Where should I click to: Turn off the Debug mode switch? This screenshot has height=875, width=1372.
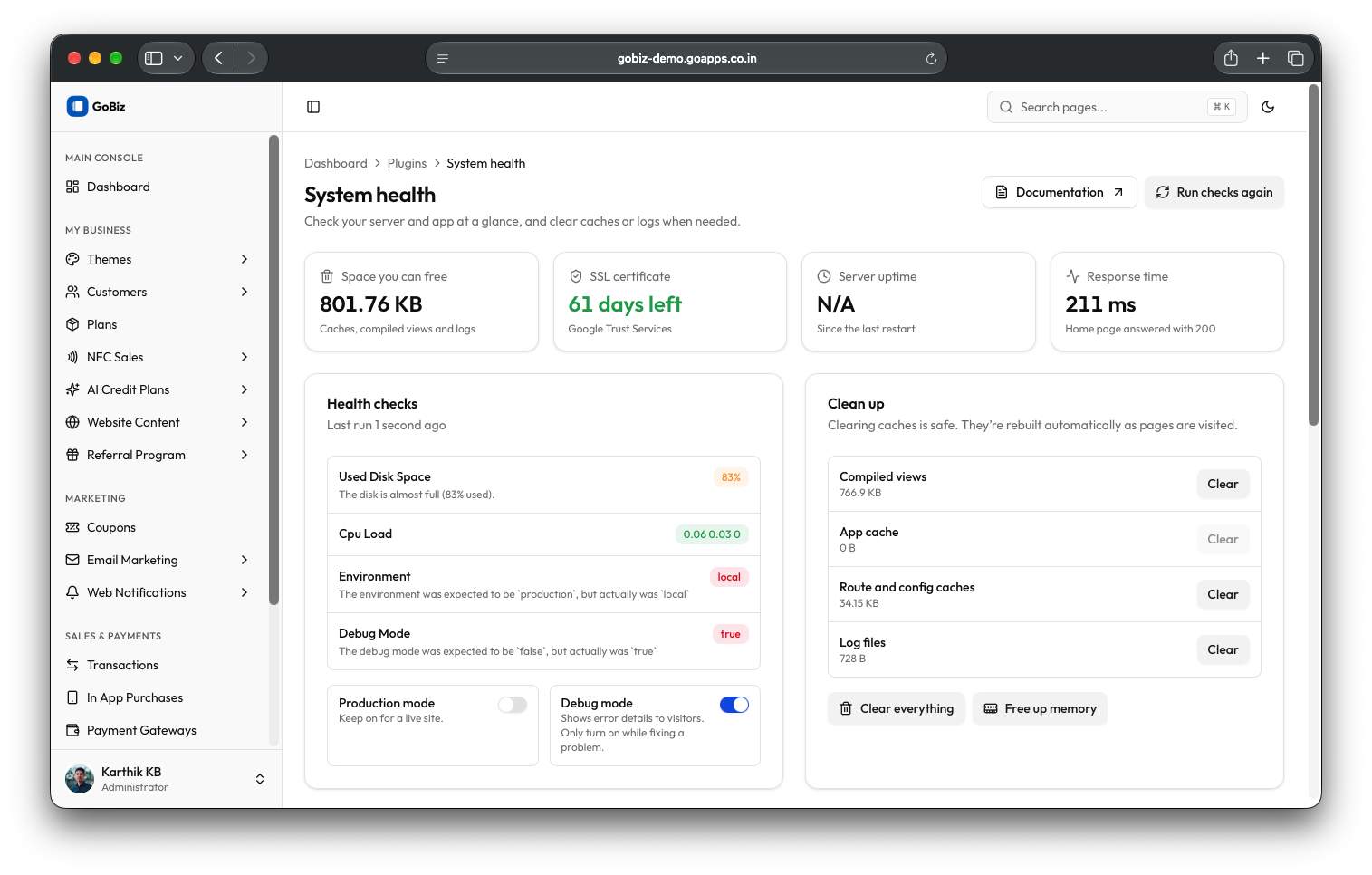(734, 705)
